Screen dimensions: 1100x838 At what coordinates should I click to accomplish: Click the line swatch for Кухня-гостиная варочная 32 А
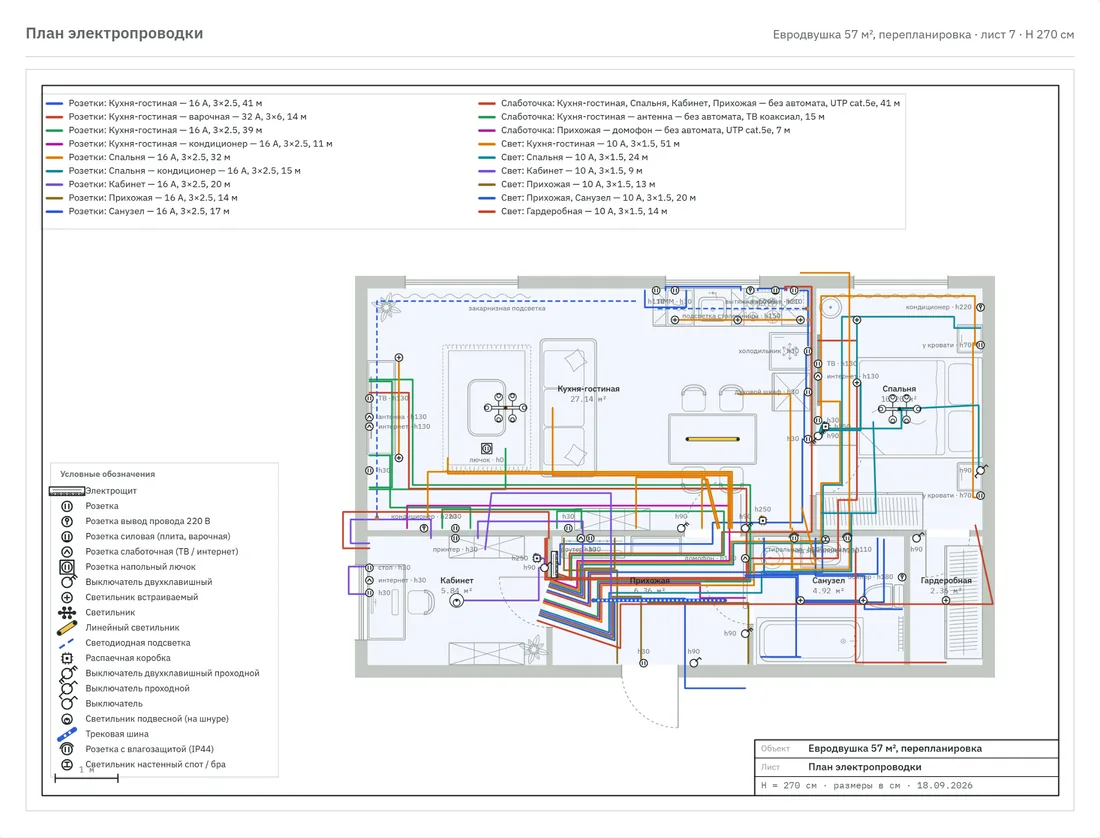tap(55, 117)
